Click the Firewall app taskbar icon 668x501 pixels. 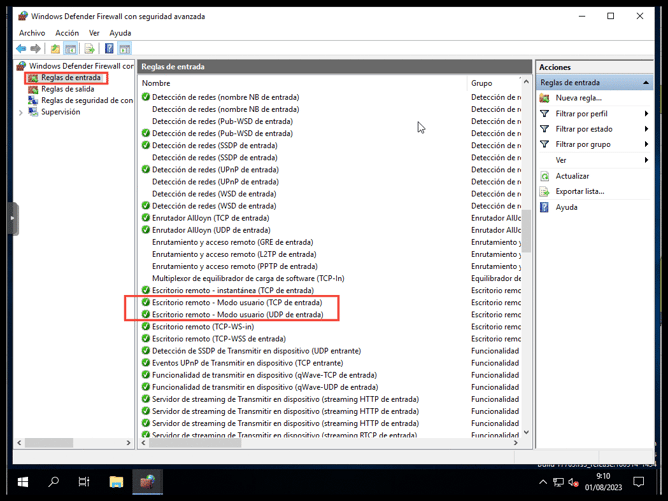pos(147,482)
